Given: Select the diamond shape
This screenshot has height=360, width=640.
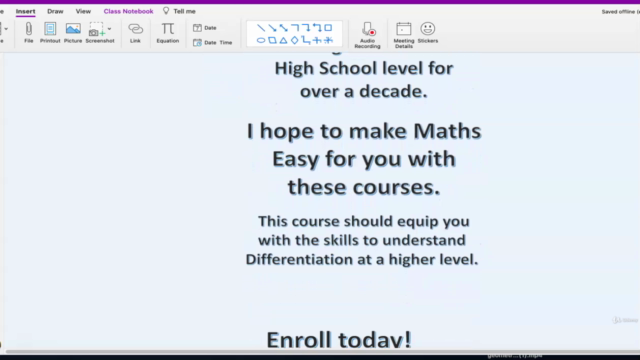Looking at the screenshot, I should [x=295, y=40].
